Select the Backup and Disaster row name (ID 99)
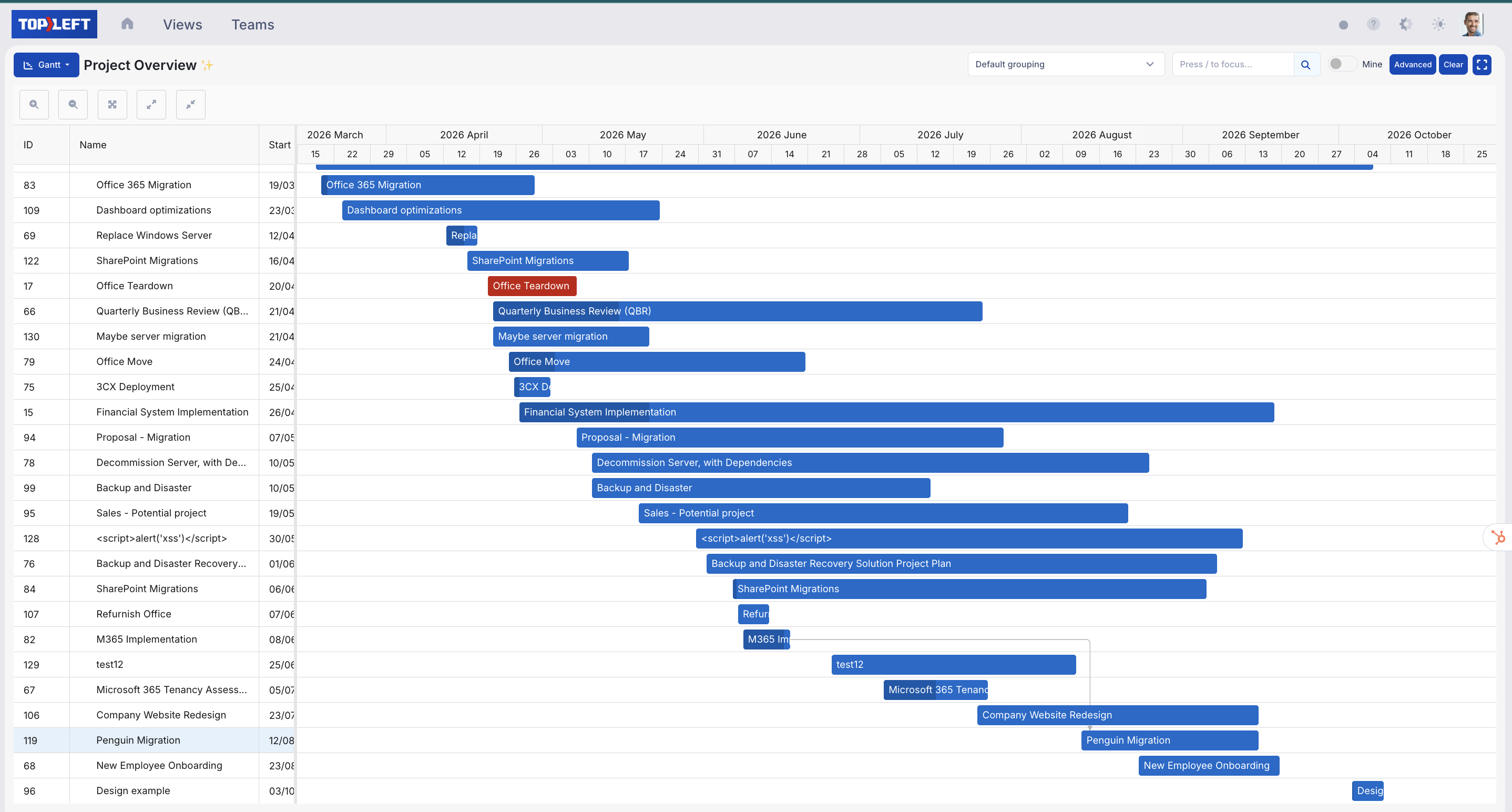 point(144,488)
